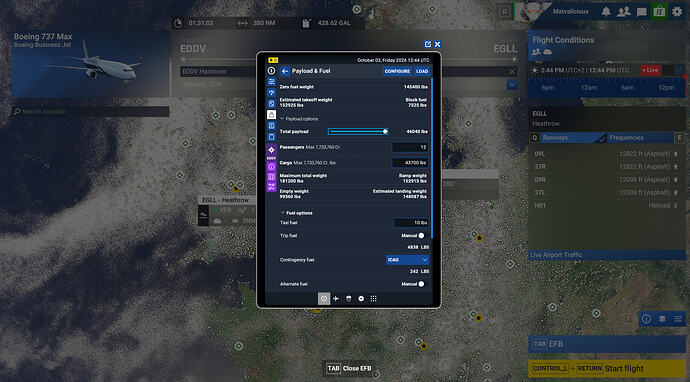Image resolution: width=690 pixels, height=382 pixels.
Task: Go back from Payload & Fuel page
Action: (x=285, y=71)
